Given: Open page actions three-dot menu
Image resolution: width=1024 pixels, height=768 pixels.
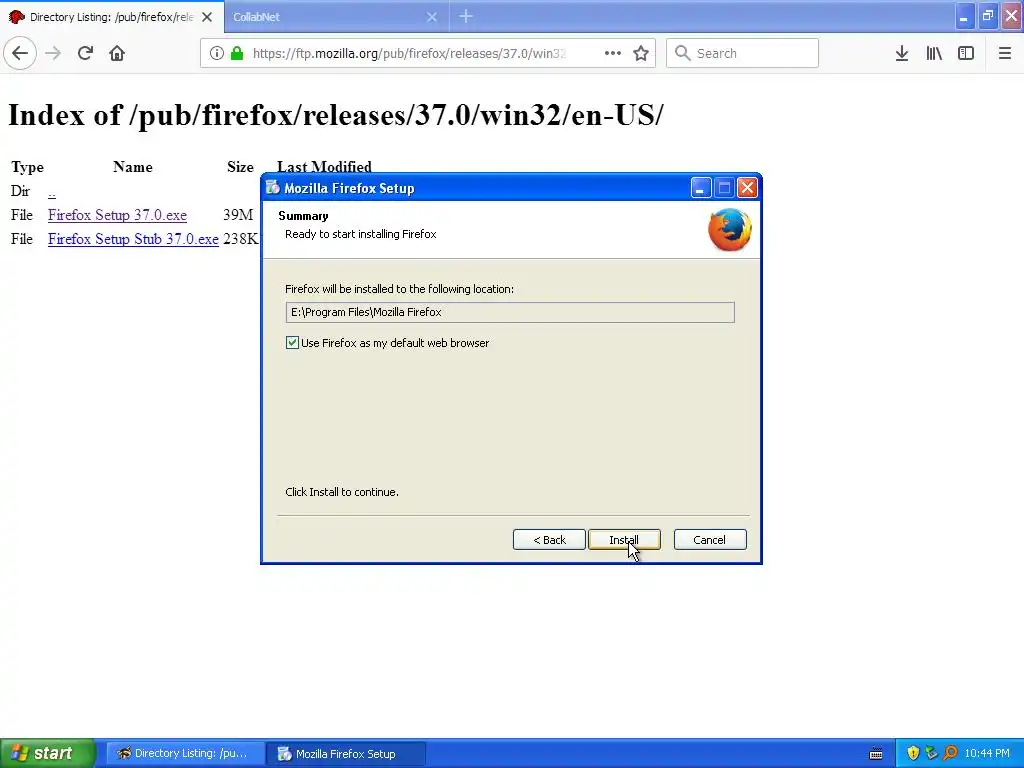Looking at the screenshot, I should (613, 53).
